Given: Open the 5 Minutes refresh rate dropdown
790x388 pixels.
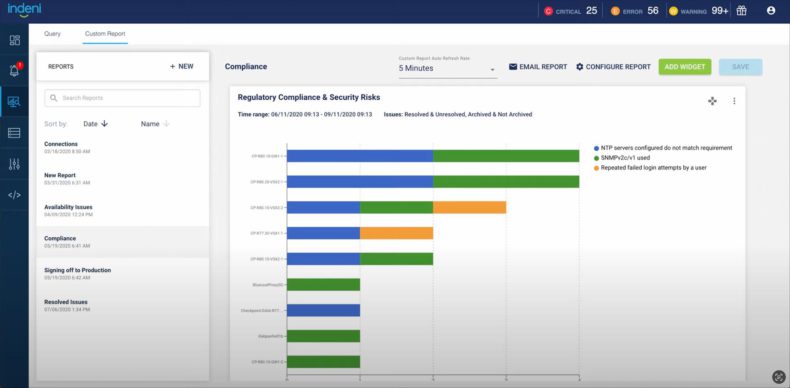Looking at the screenshot, I should click(x=447, y=68).
